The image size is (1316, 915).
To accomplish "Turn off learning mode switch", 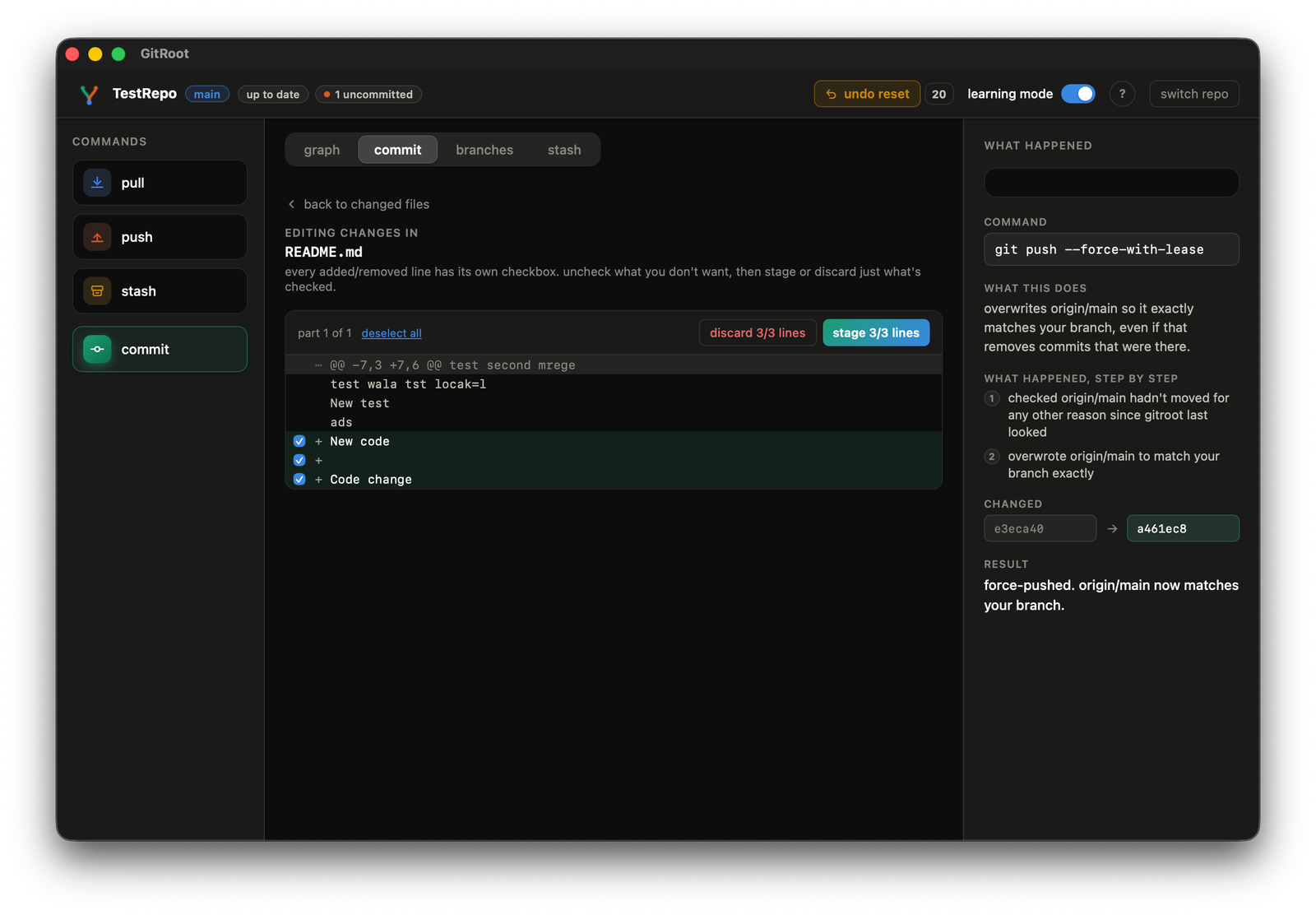I will point(1077,94).
